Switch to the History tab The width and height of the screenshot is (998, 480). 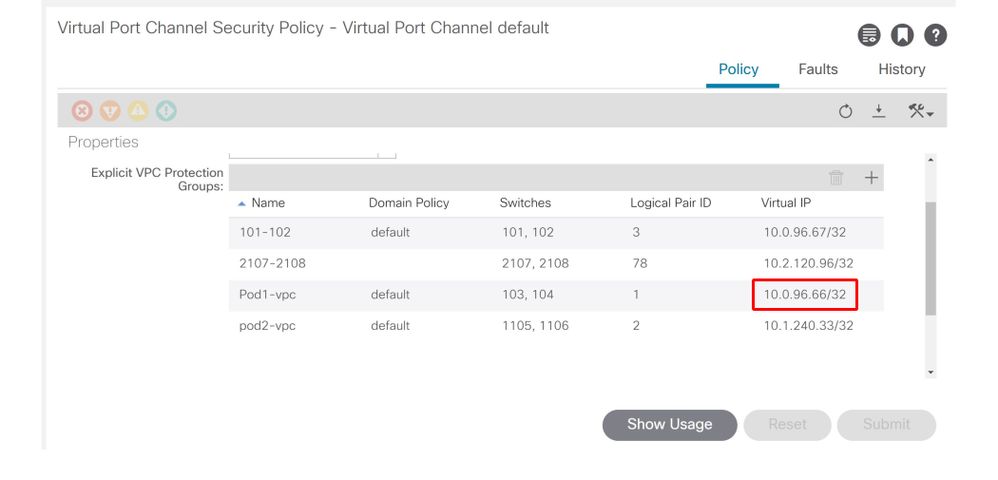pos(901,69)
